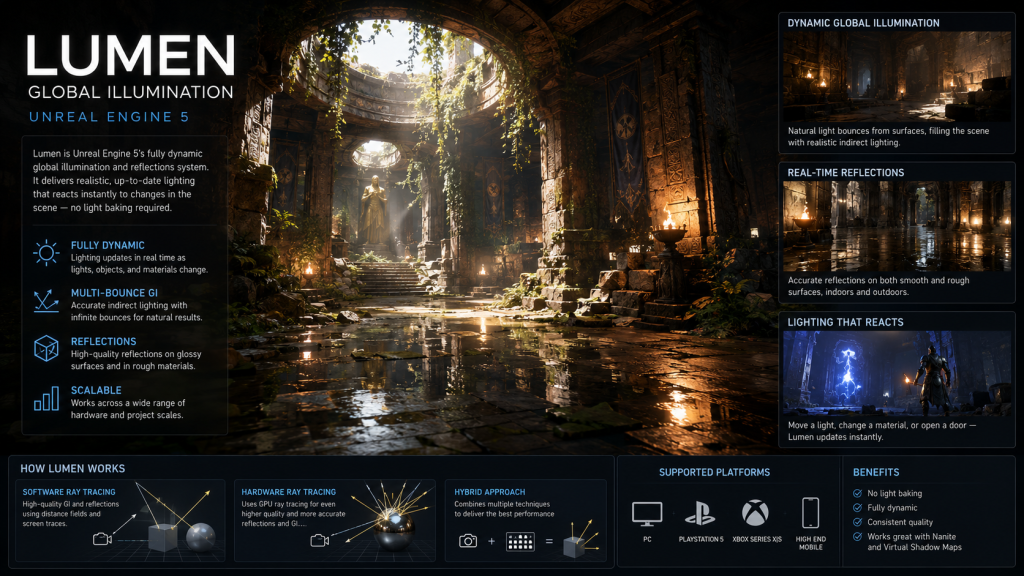1024x576 pixels.
Task: Click the LUMEN title
Action: (131, 56)
